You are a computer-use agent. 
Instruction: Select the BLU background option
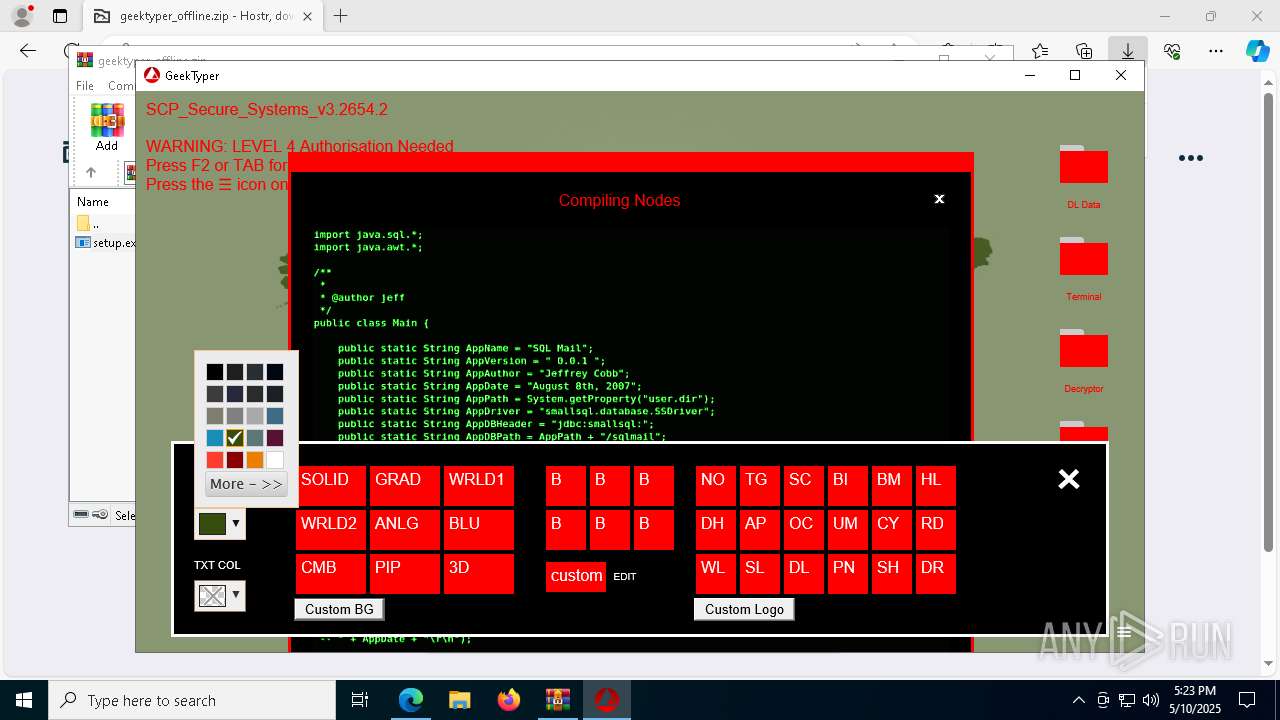[x=479, y=530]
